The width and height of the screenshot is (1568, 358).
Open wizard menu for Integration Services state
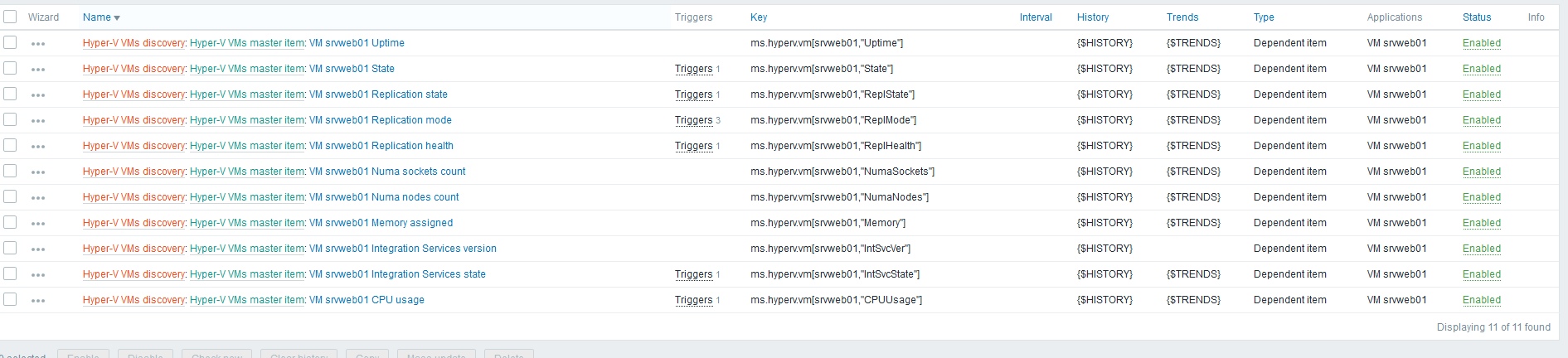coord(38,275)
